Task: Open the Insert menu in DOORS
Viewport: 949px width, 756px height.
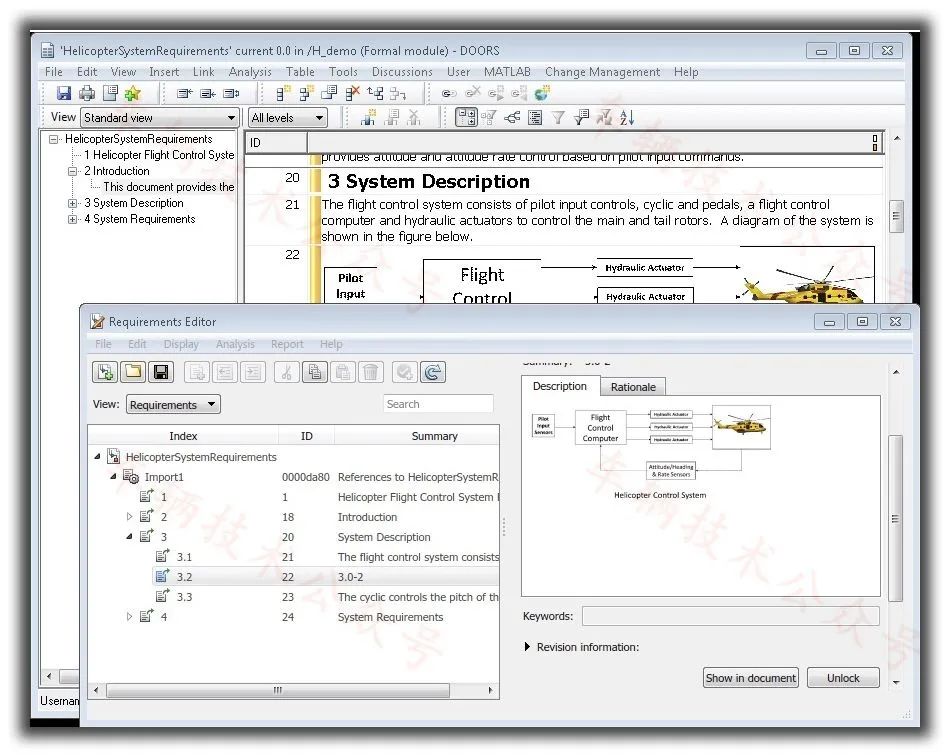Action: (164, 72)
